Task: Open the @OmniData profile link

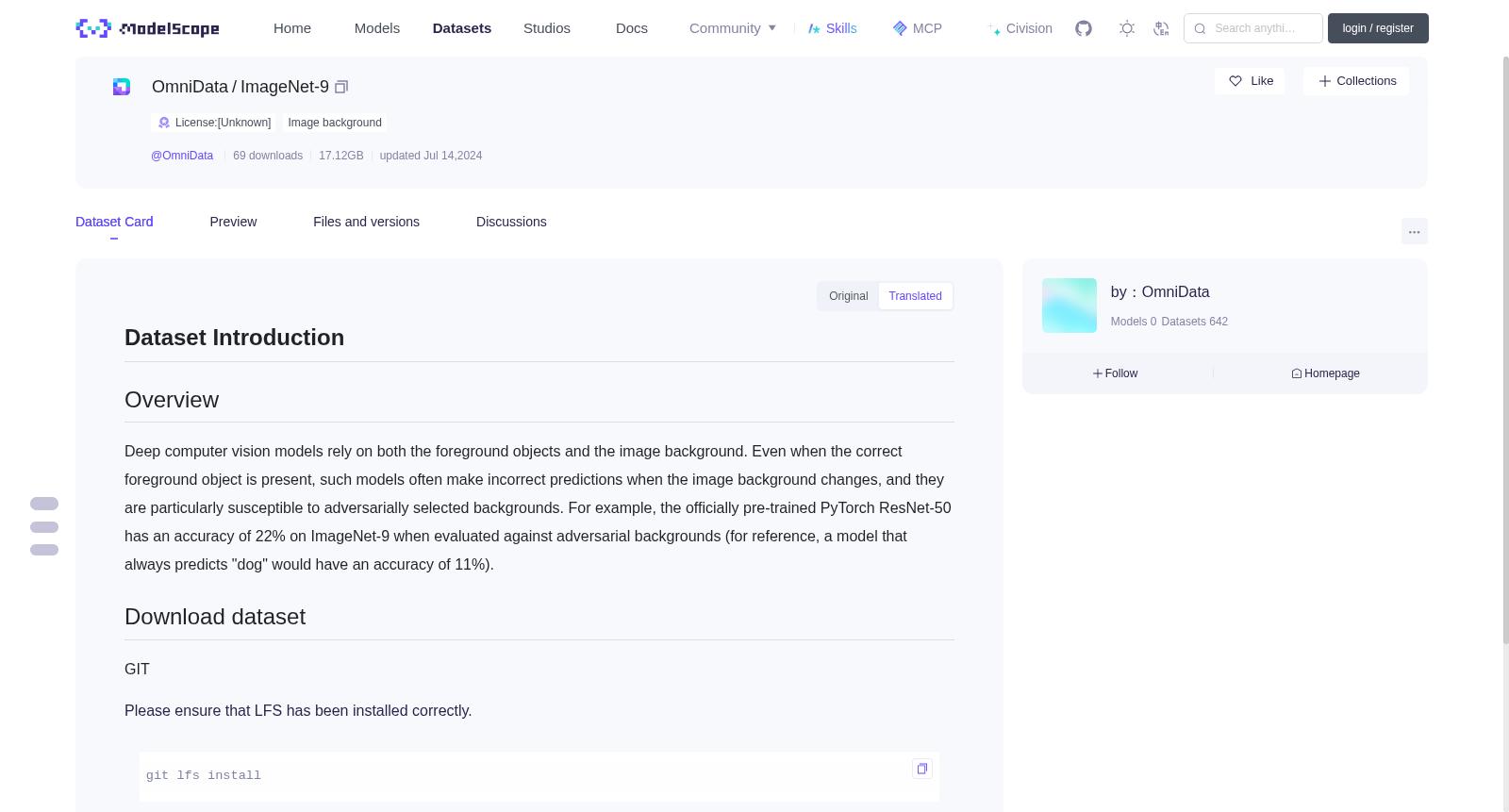Action: (182, 156)
